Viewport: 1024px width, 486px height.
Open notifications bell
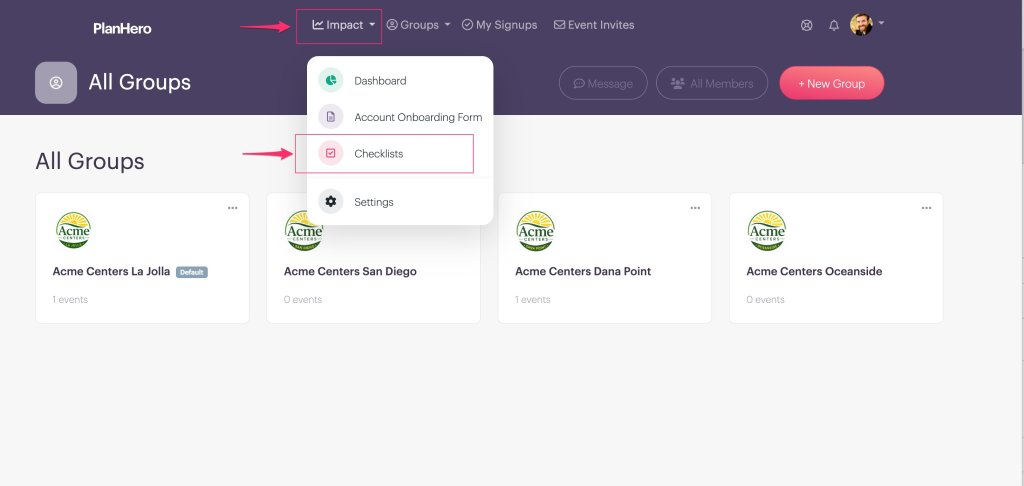coord(834,25)
